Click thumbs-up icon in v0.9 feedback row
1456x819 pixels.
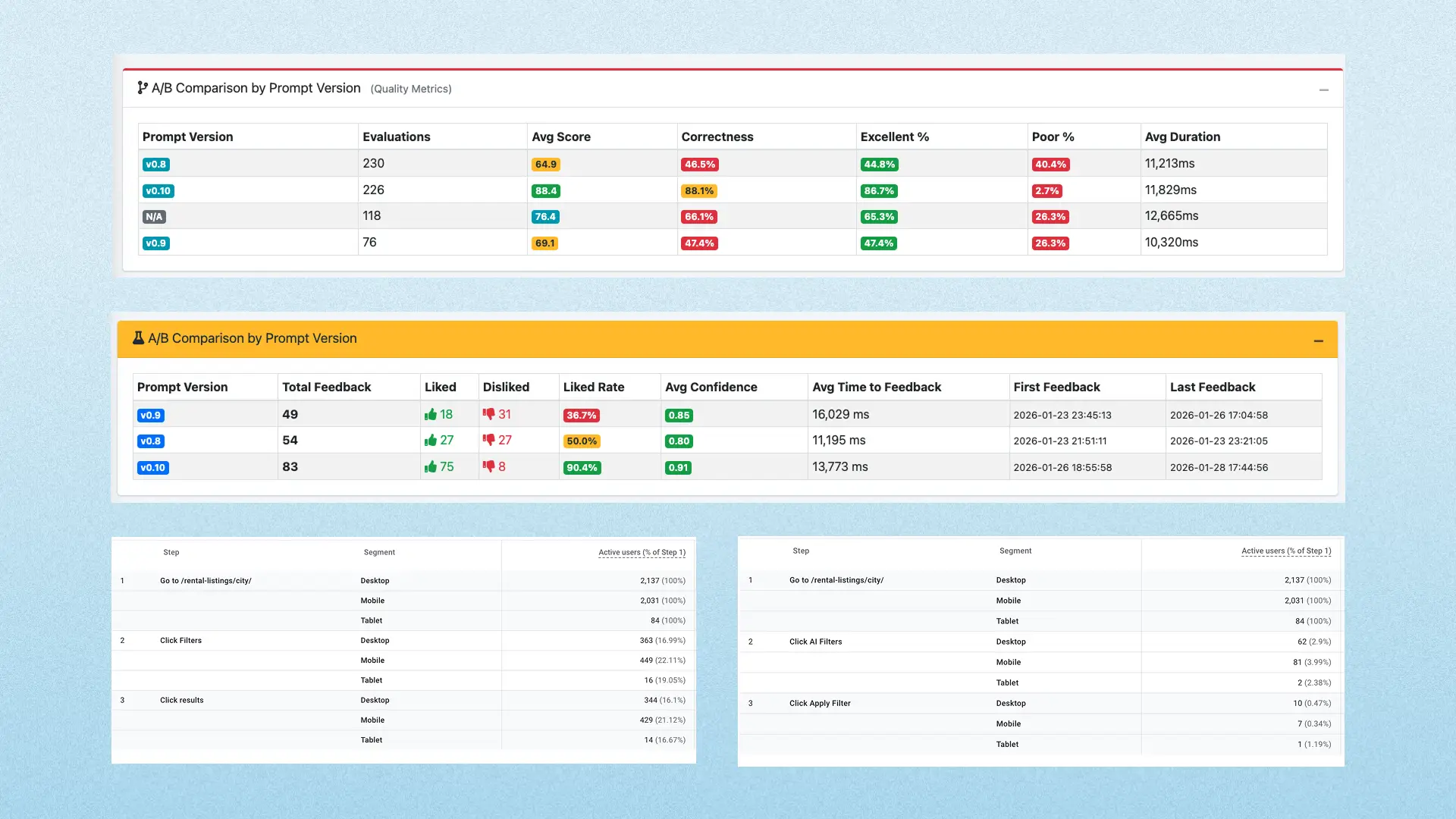[431, 415]
